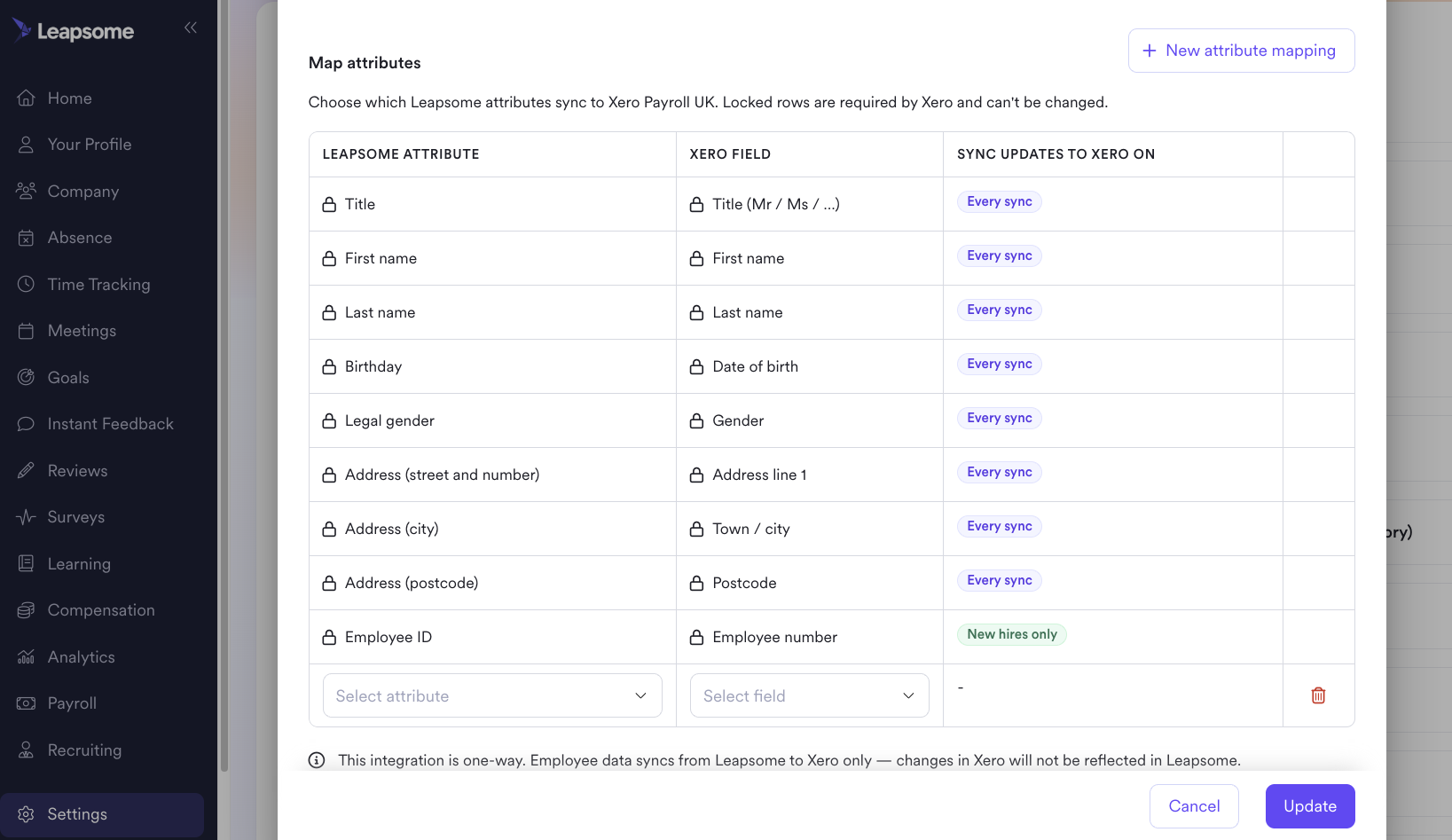Open Home from the house icon

(26, 98)
